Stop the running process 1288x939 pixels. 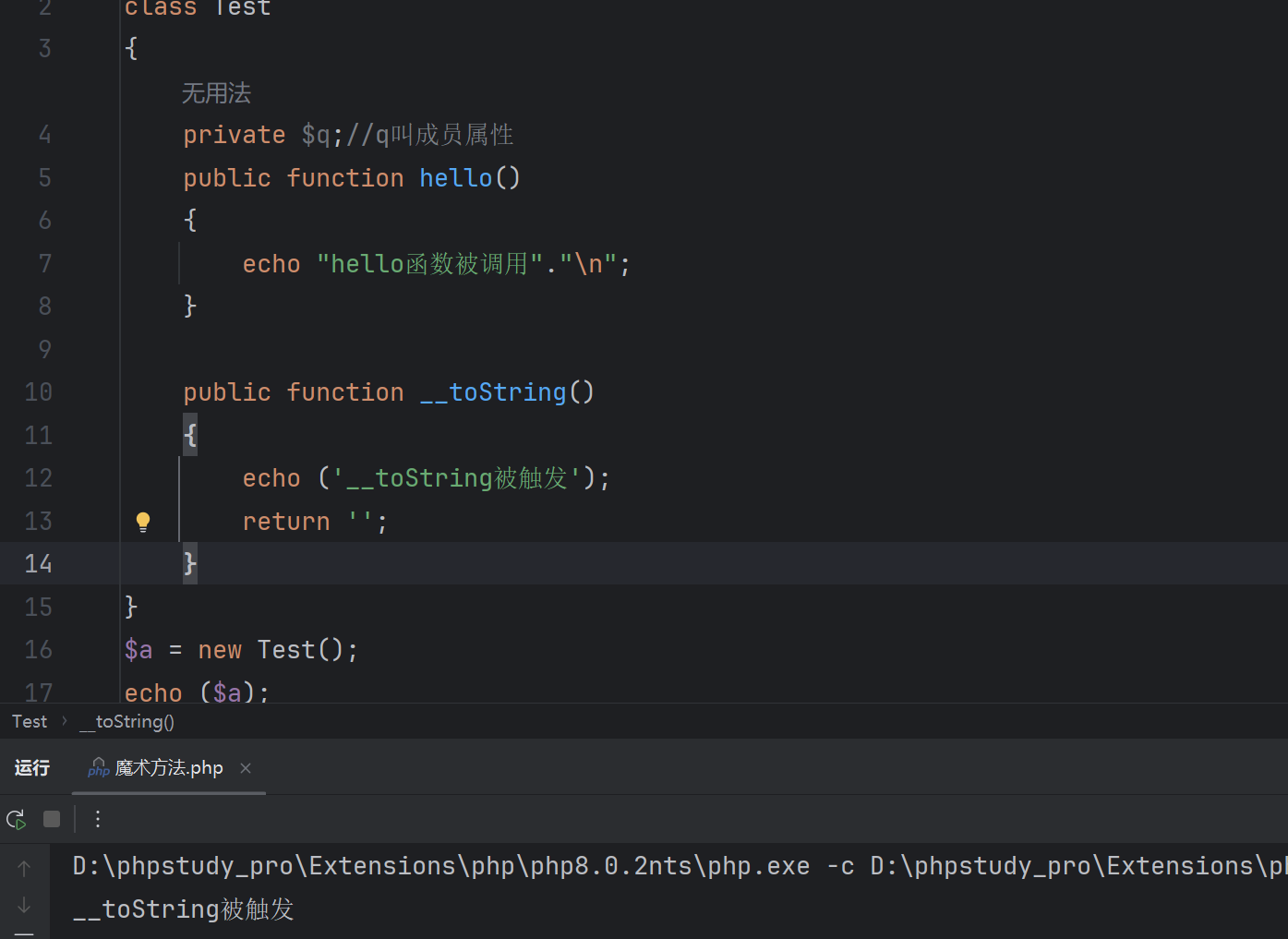(52, 819)
